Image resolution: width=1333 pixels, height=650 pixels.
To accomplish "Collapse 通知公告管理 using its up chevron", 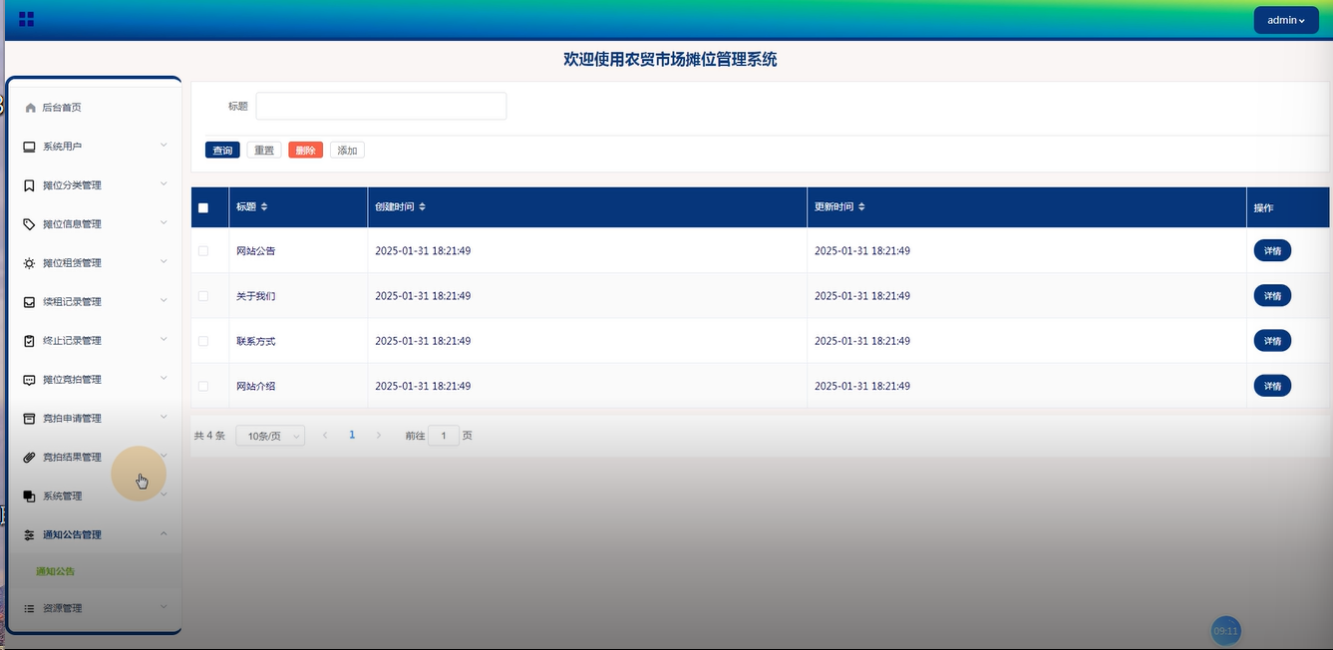I will [164, 533].
